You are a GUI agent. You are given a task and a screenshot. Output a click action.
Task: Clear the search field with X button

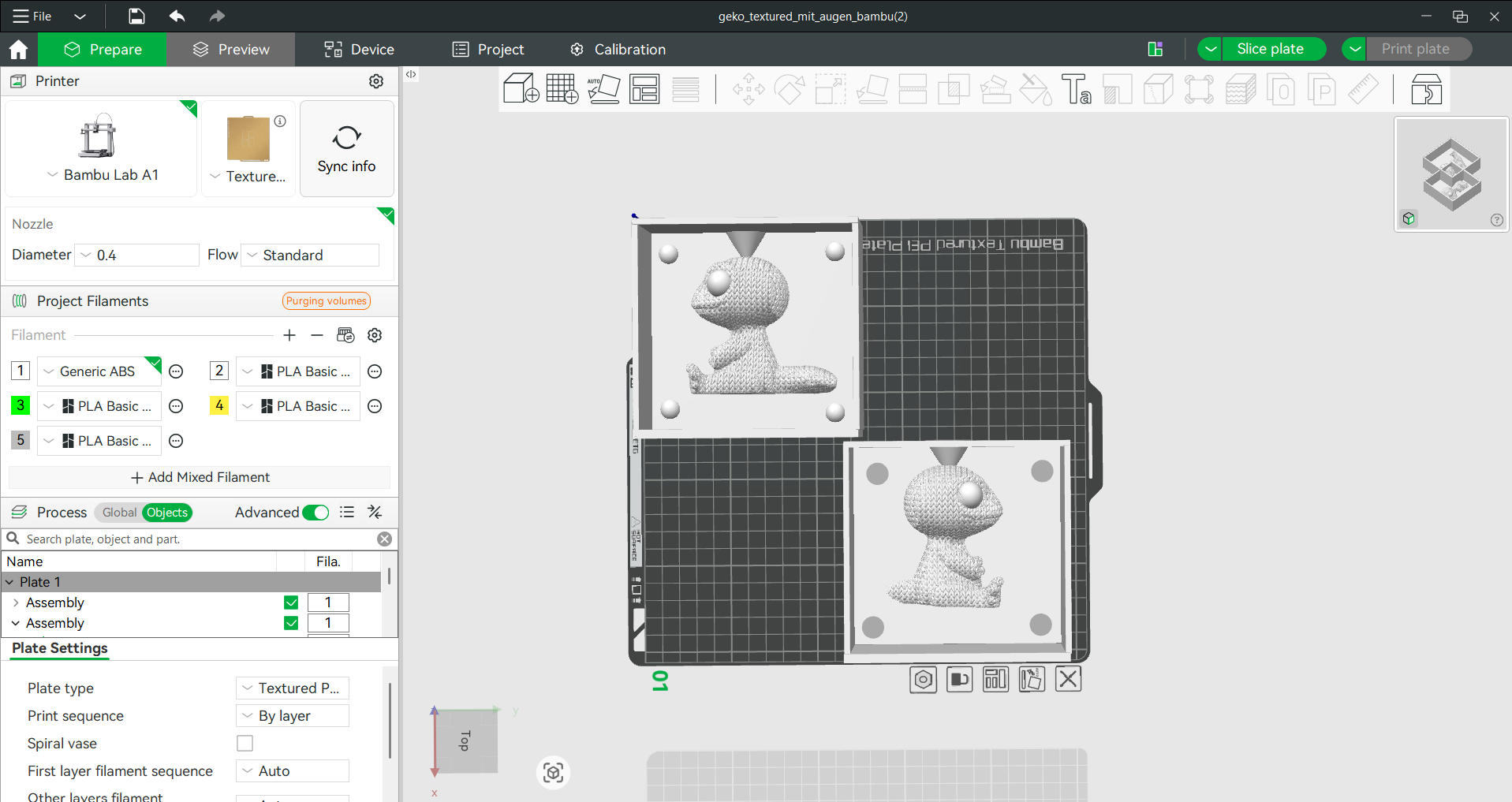(x=384, y=539)
